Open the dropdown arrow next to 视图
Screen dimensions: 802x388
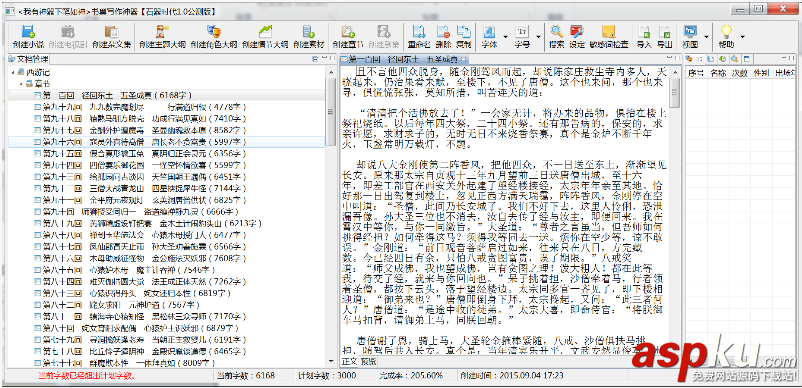pos(706,36)
